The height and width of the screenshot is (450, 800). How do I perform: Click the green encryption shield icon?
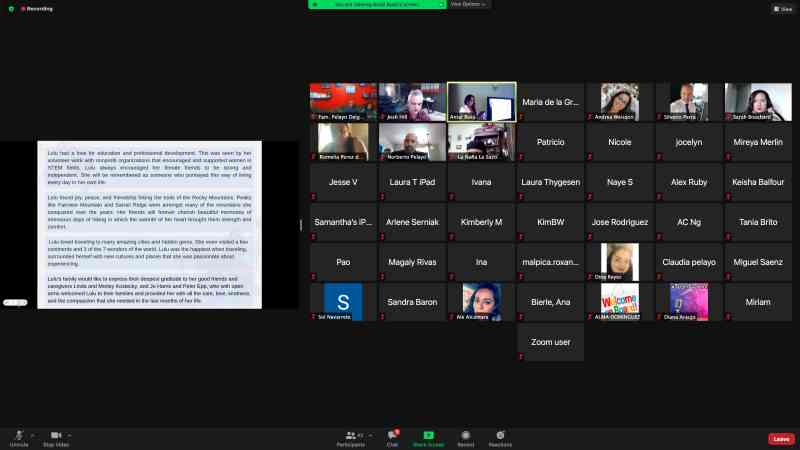coord(11,8)
